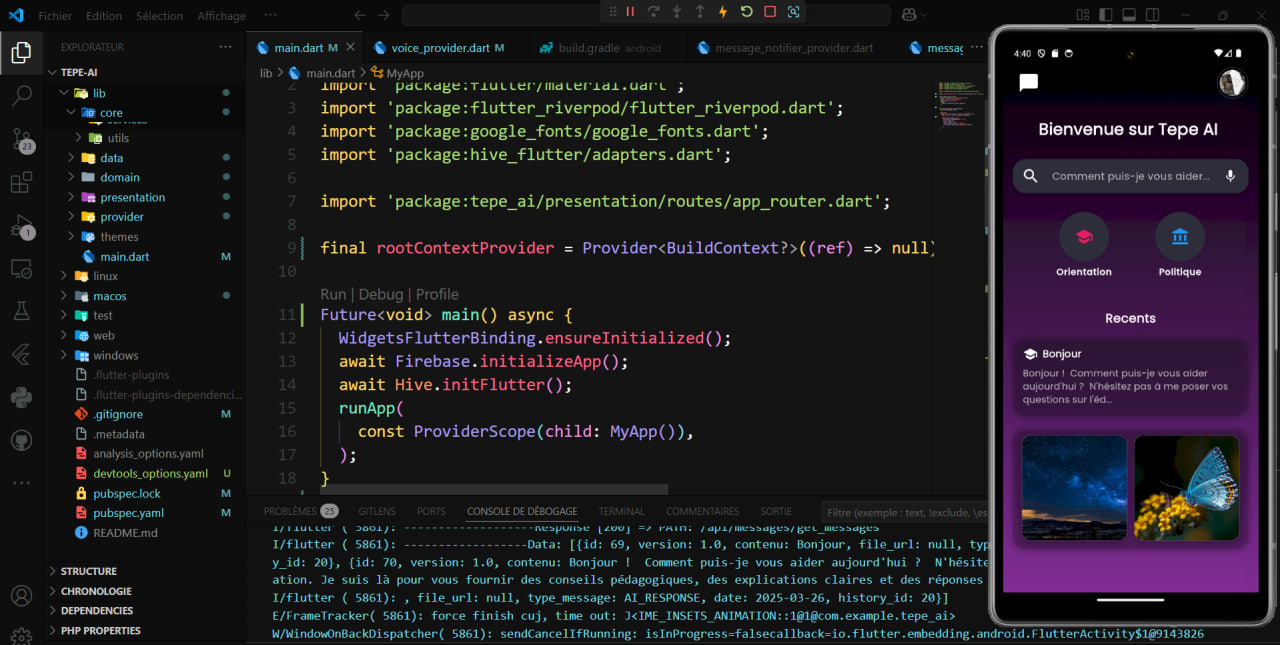This screenshot has width=1280, height=645.
Task: Restart the debug session green icon
Action: 746,12
